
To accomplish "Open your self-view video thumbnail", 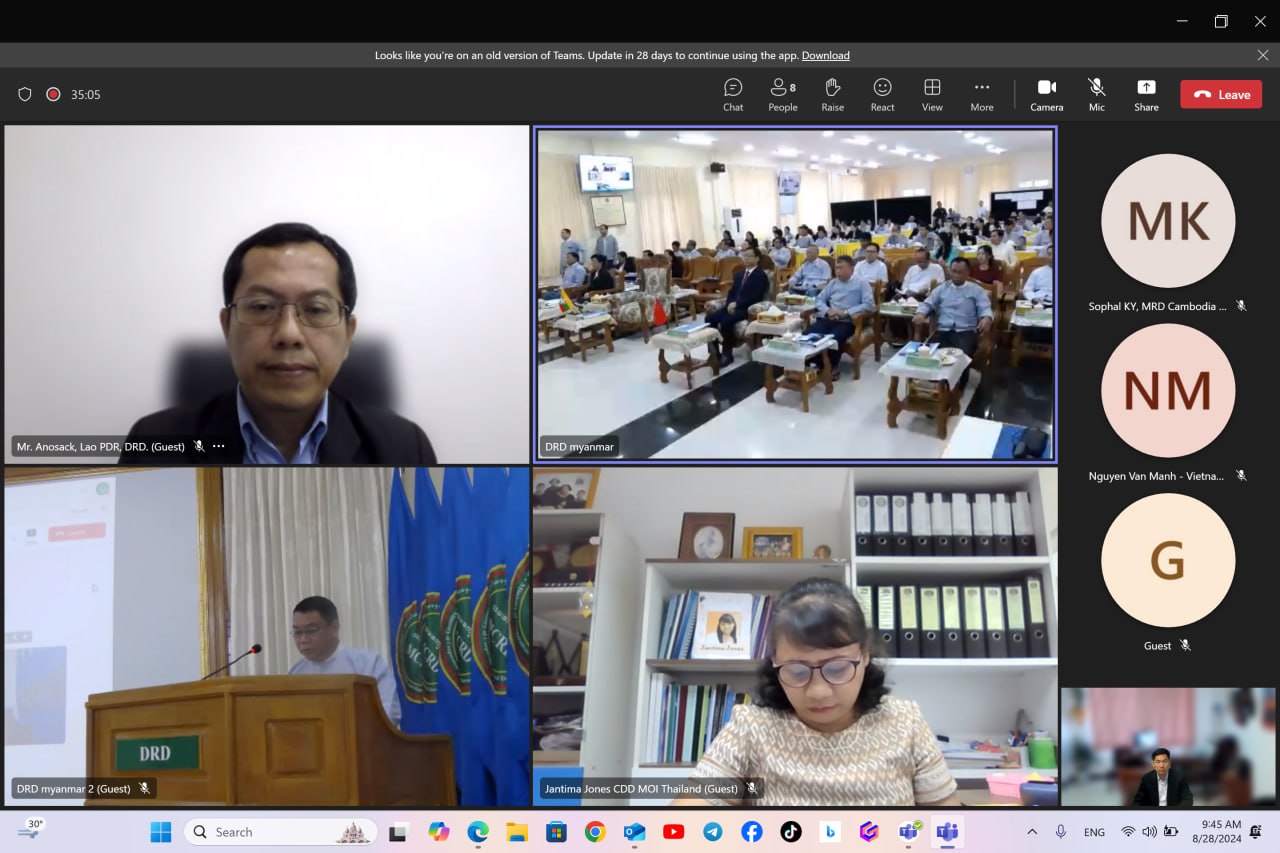I will (x=1167, y=746).
